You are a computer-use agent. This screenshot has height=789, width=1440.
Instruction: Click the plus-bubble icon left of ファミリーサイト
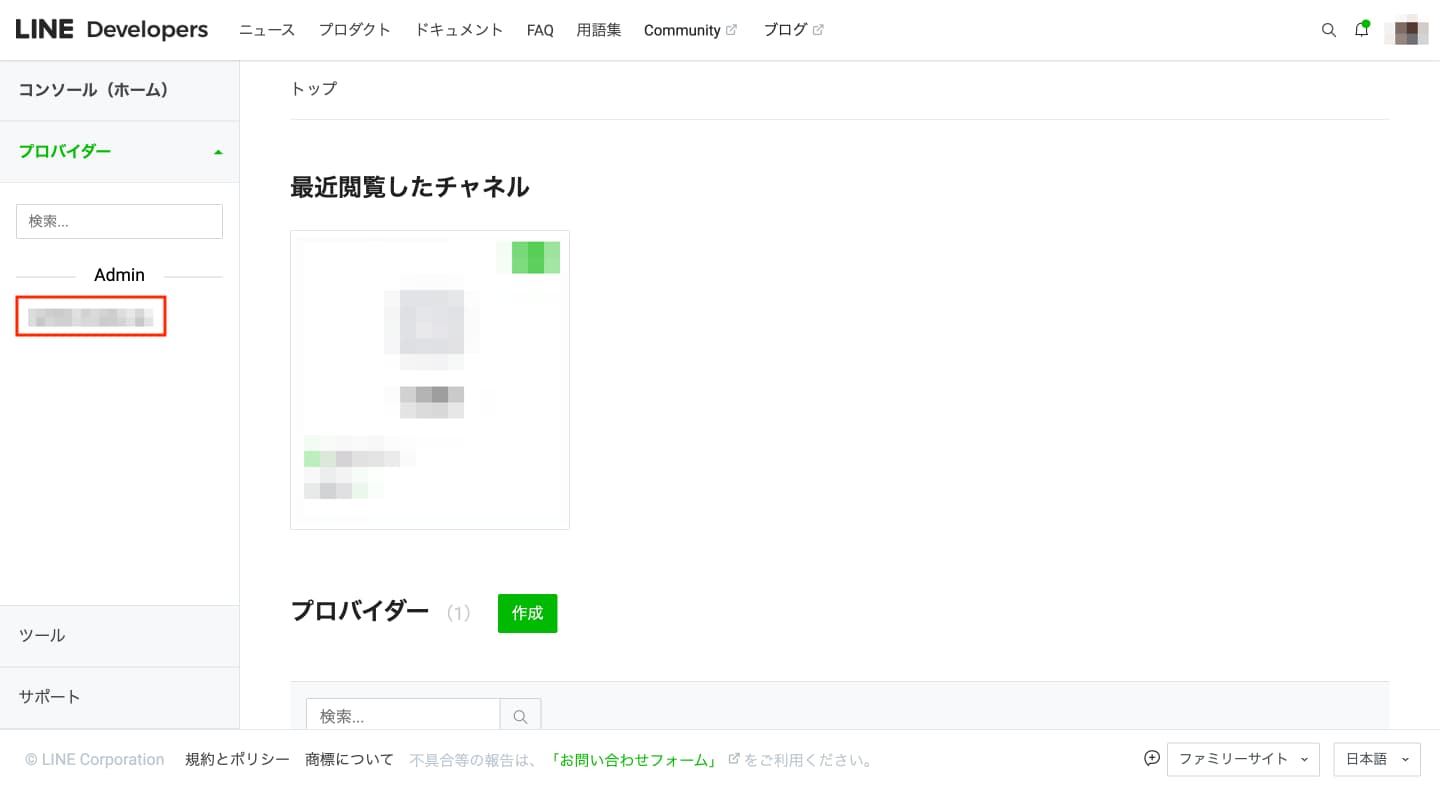point(1152,758)
